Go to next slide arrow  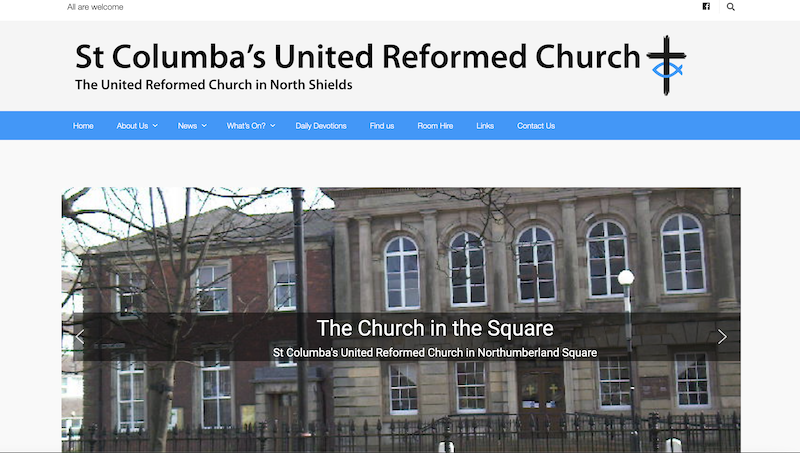pyautogui.click(x=722, y=337)
